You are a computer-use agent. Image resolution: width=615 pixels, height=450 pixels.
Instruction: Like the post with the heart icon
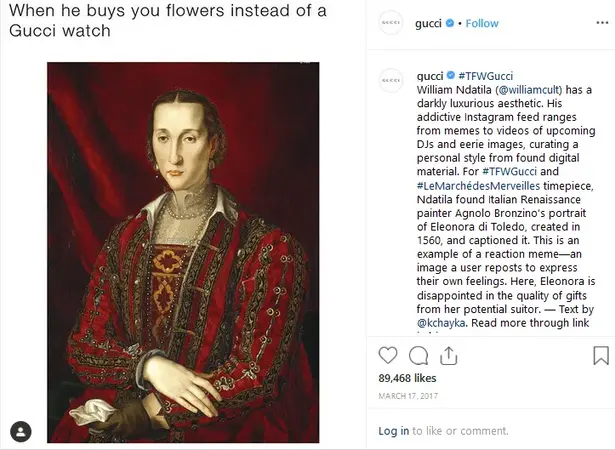[389, 355]
